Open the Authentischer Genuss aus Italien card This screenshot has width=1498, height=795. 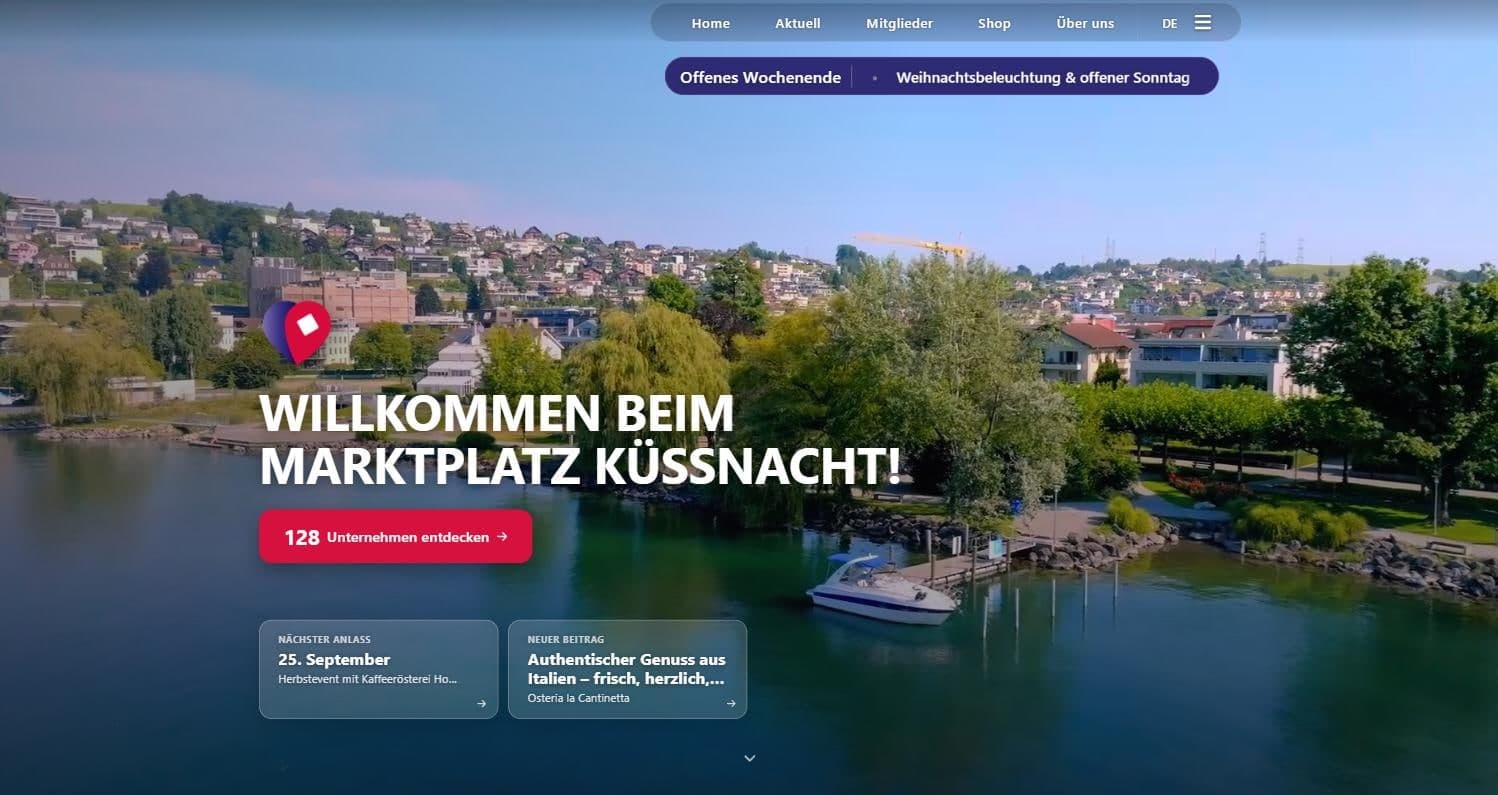(x=627, y=669)
